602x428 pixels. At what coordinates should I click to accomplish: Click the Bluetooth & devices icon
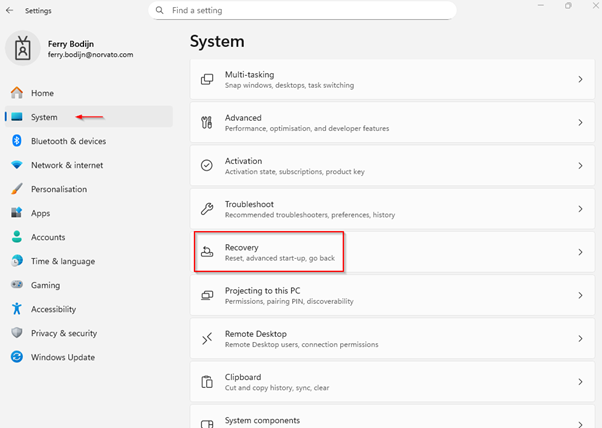point(17,141)
